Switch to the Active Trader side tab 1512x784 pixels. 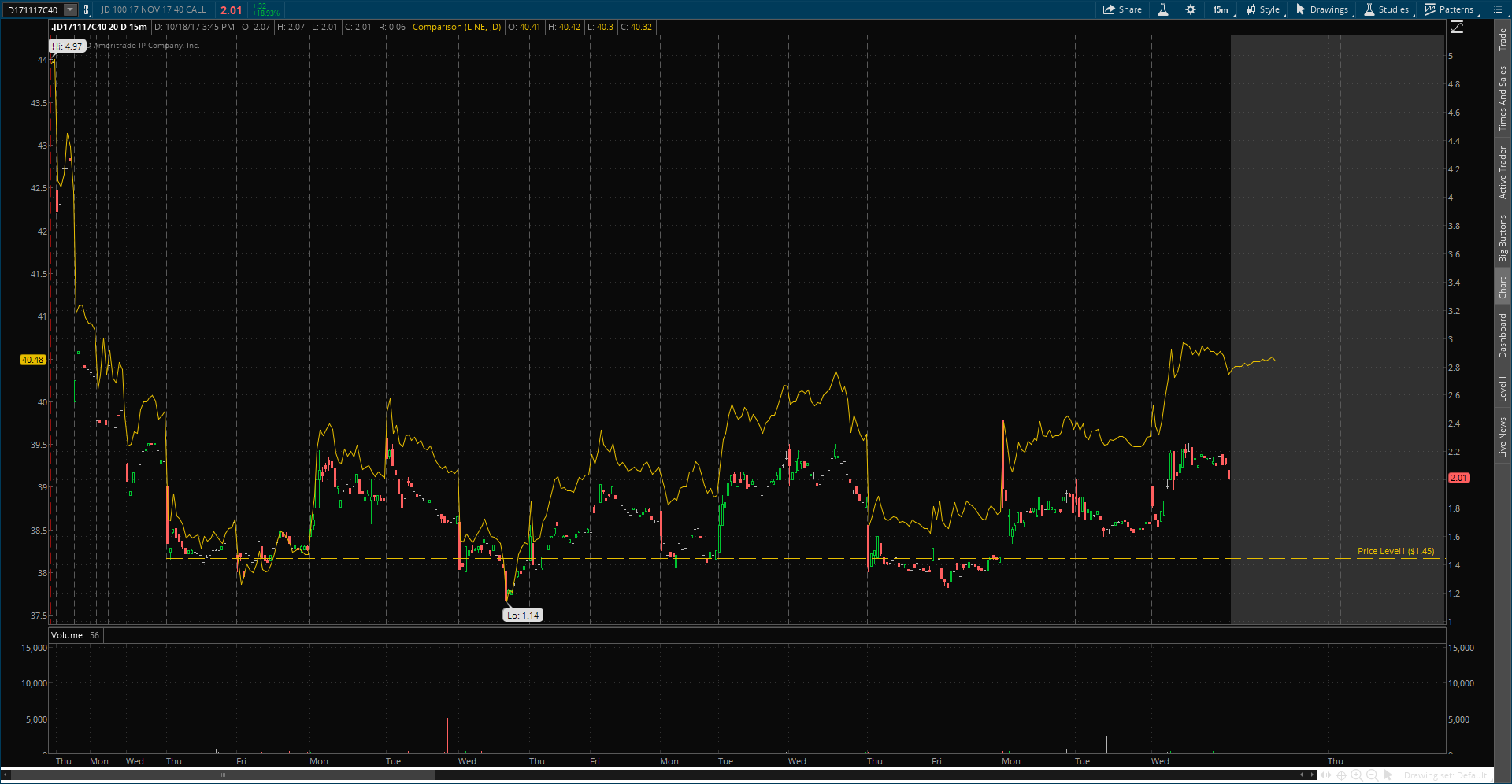tap(1503, 172)
